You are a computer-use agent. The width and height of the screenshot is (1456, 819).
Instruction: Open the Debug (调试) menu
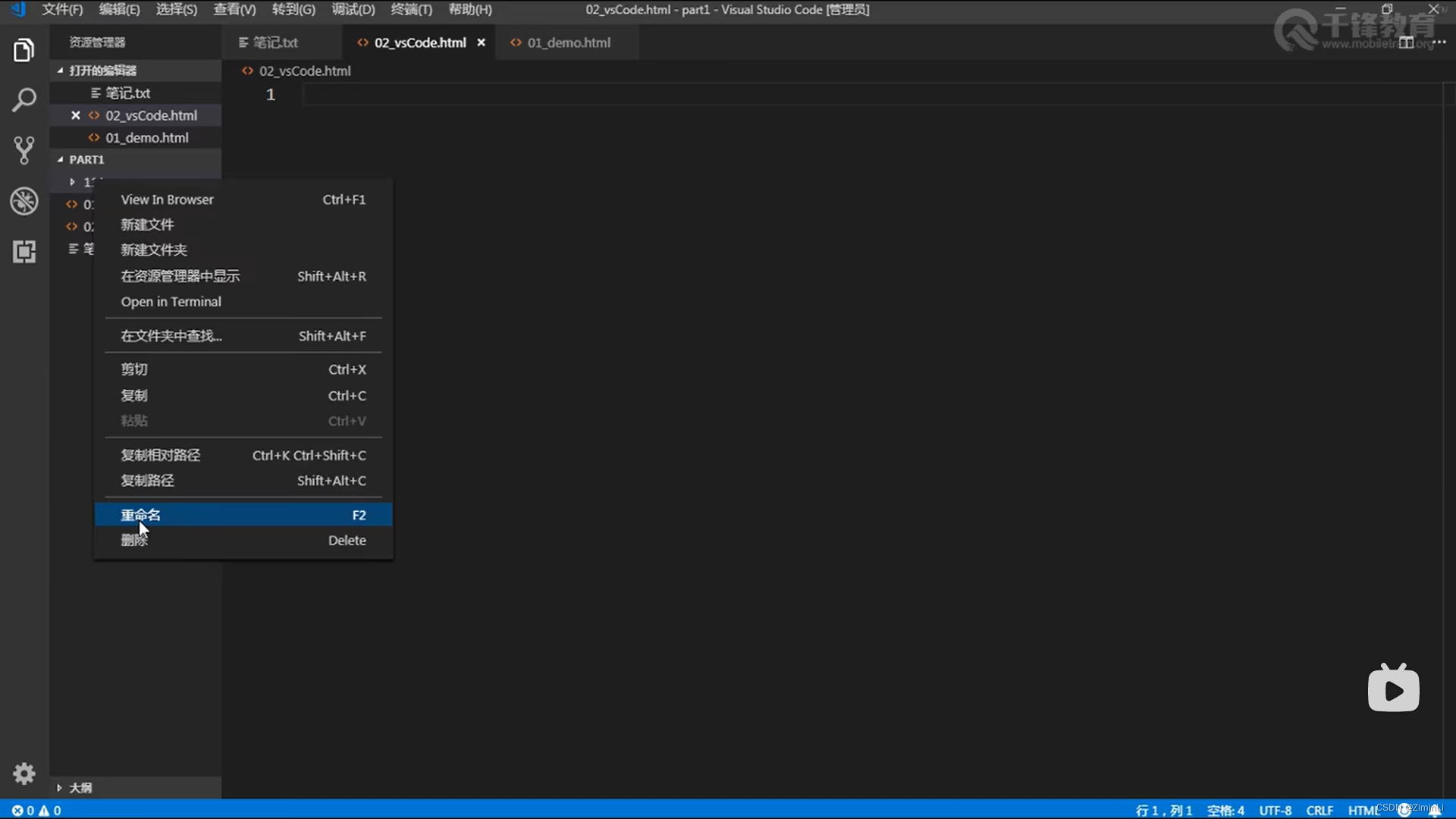coord(353,10)
